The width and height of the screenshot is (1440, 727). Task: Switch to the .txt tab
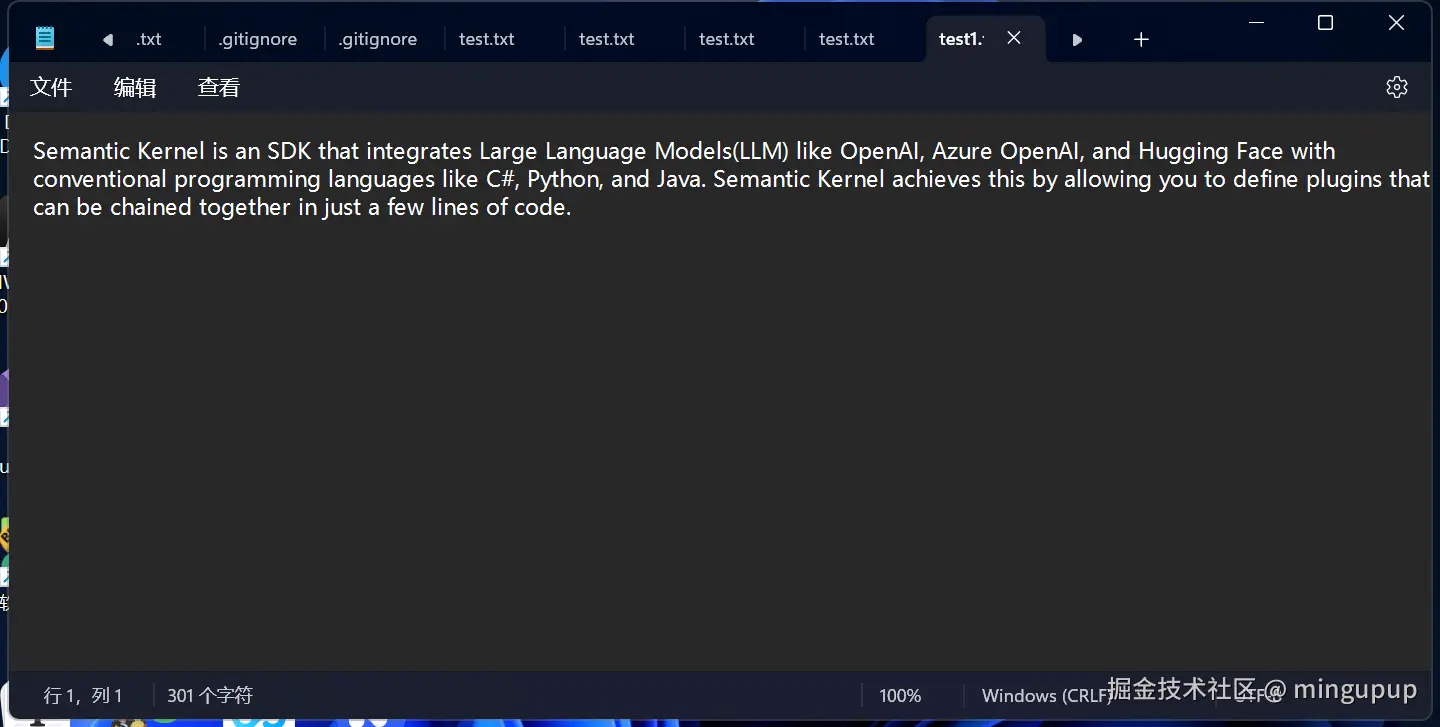pos(149,39)
